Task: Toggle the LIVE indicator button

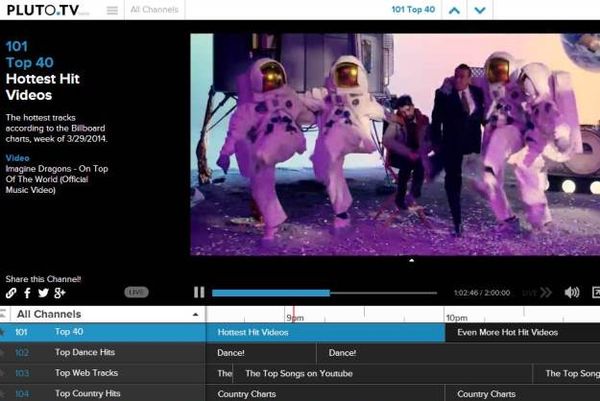Action: click(x=136, y=292)
